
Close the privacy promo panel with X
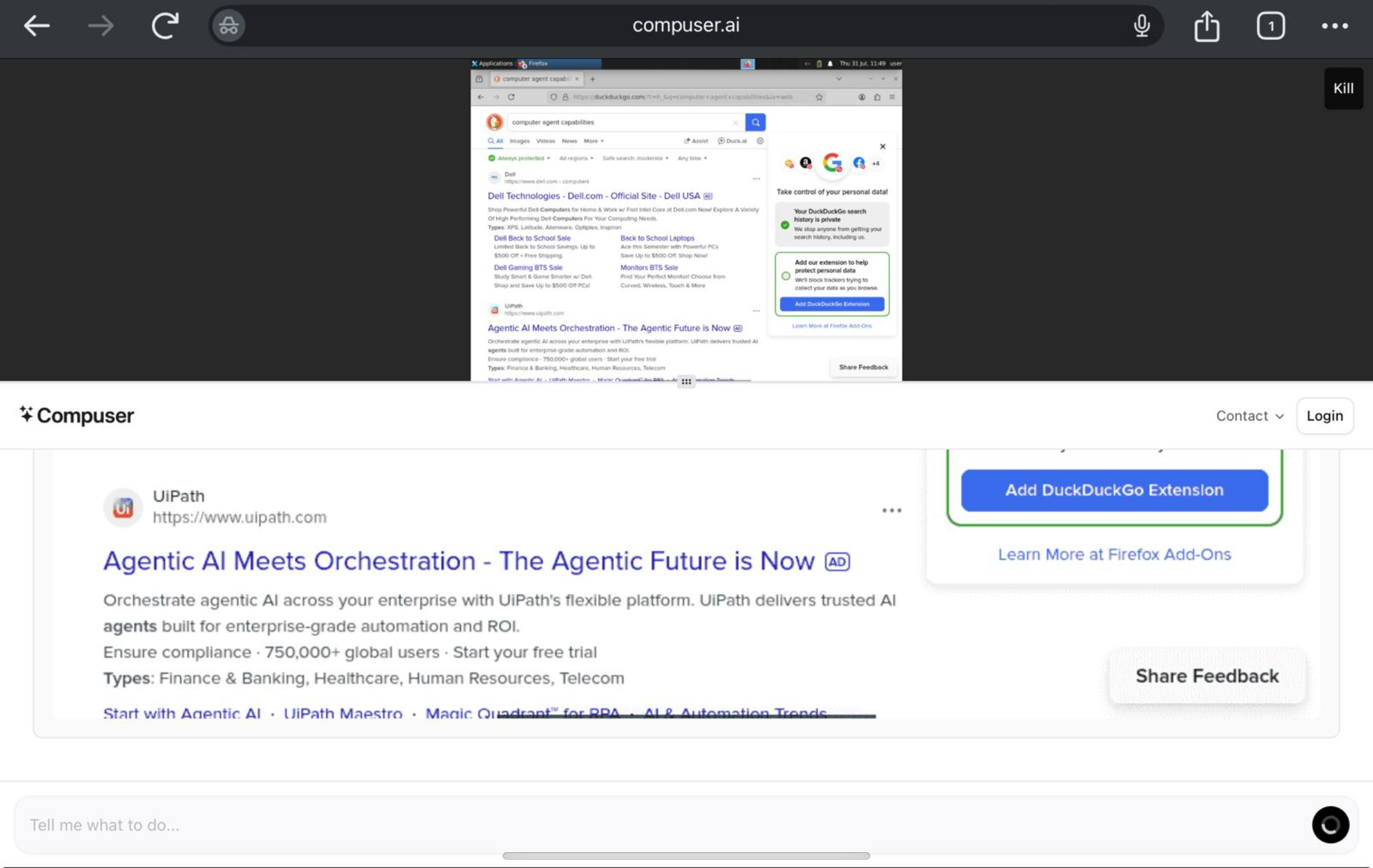click(883, 147)
